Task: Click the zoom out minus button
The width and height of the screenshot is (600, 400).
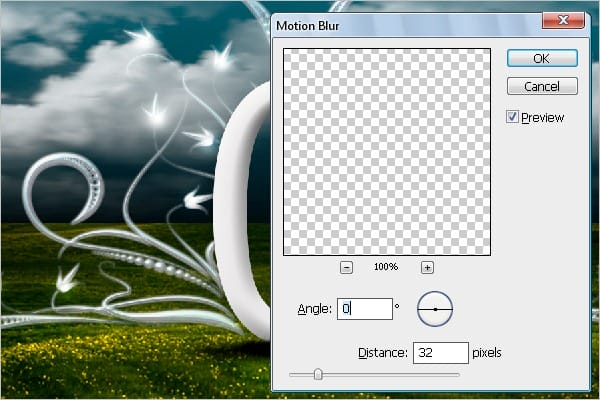Action: [346, 267]
